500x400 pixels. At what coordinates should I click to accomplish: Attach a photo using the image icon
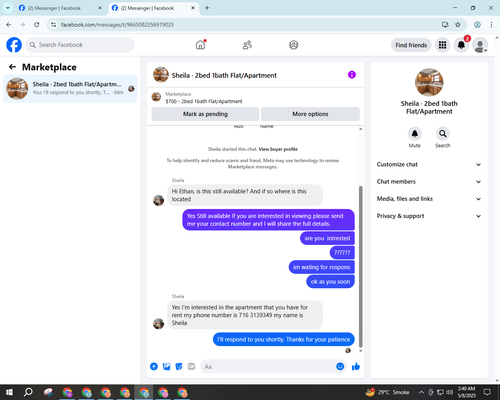(x=166, y=366)
